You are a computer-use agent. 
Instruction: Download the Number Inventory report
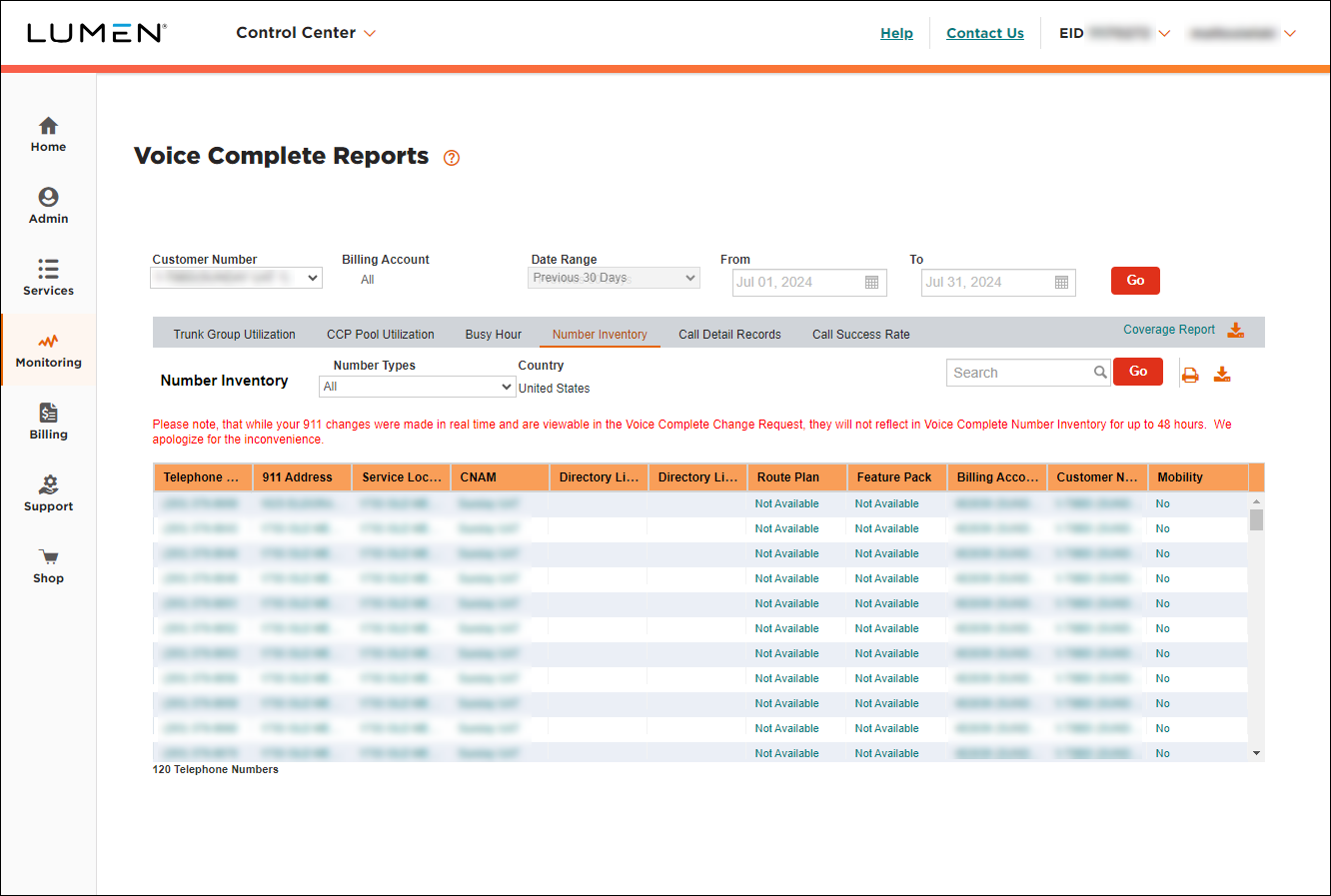pyautogui.click(x=1222, y=373)
